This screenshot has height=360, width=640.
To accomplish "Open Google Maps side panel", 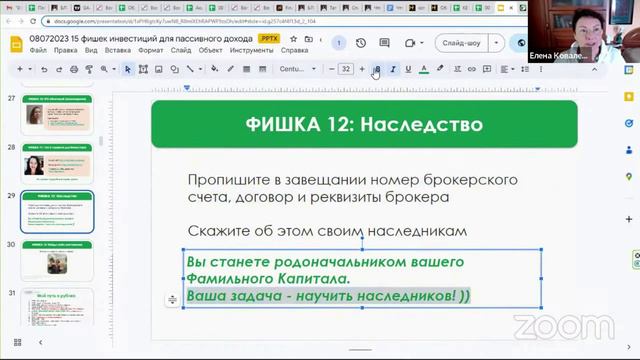I will pyautogui.click(x=629, y=177).
